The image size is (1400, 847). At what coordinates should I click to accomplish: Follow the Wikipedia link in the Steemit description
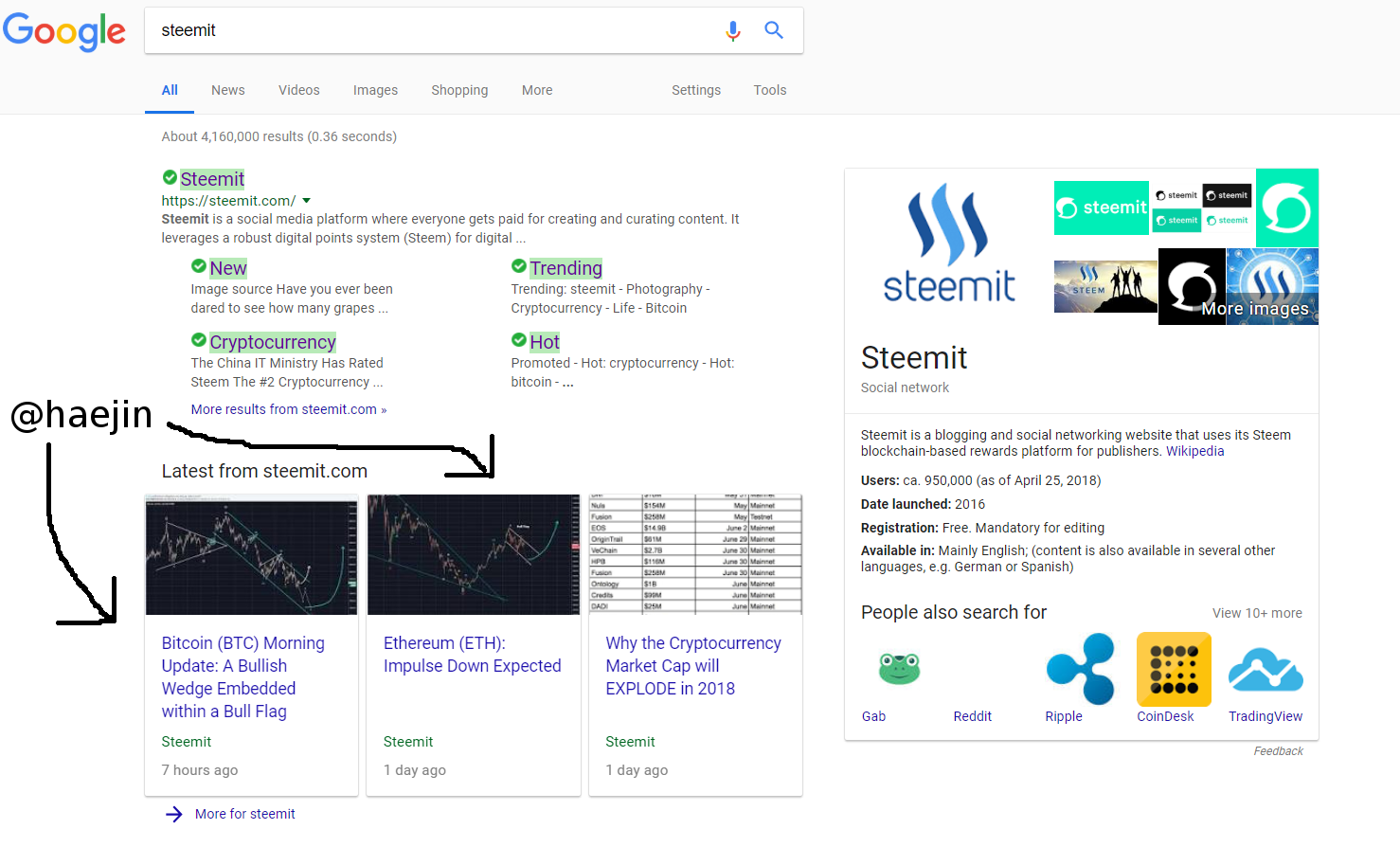tap(1194, 451)
